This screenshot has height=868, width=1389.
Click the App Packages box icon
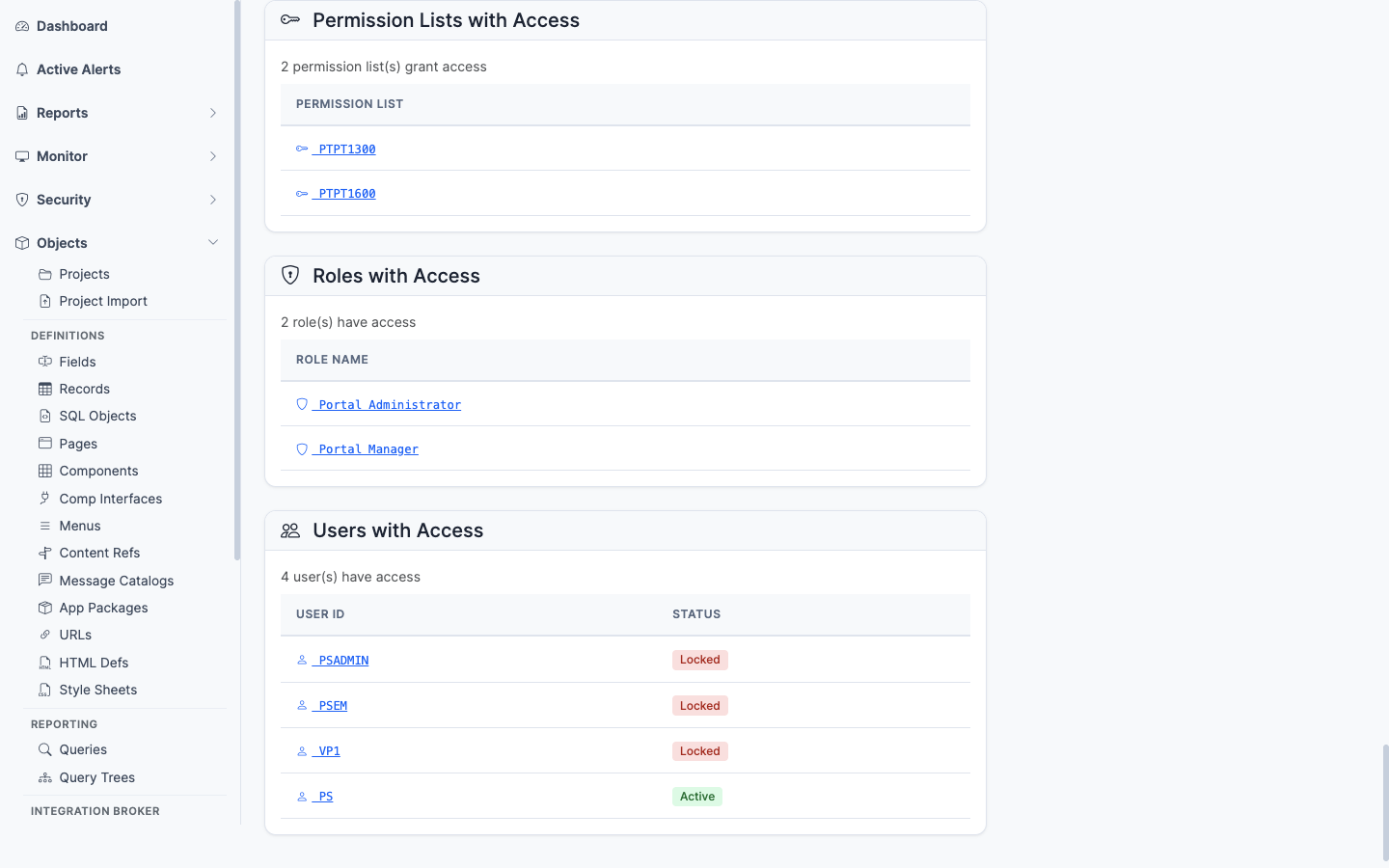click(45, 608)
